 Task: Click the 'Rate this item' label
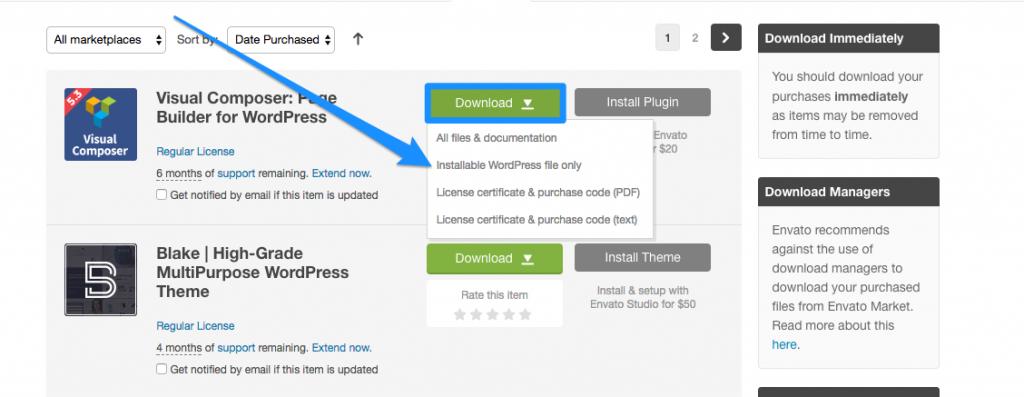coord(494,295)
